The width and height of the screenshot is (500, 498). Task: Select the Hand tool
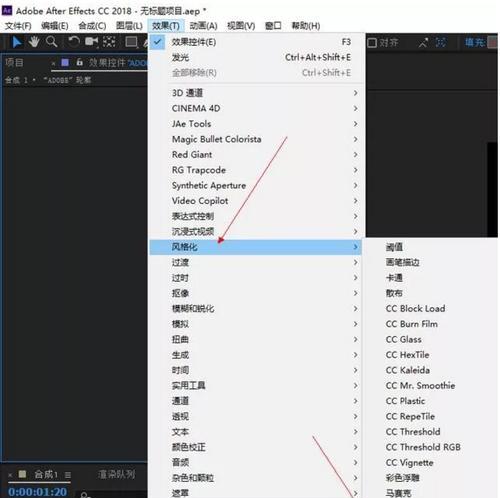pyautogui.click(x=34, y=42)
